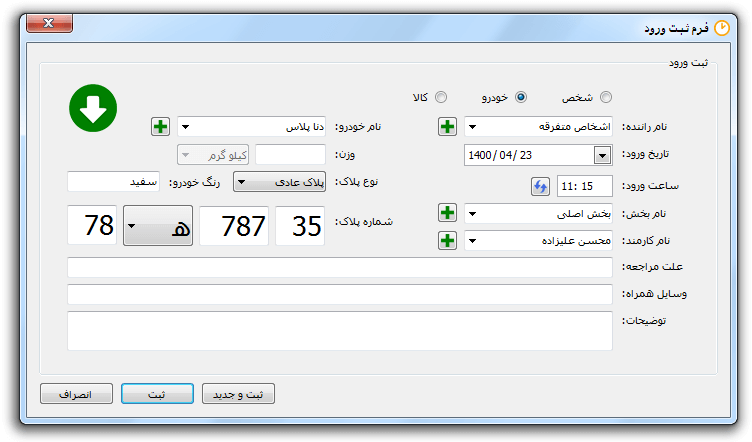This screenshot has width=752, height=442.
Task: Click the entry time field showing 11:15
Action: point(585,186)
